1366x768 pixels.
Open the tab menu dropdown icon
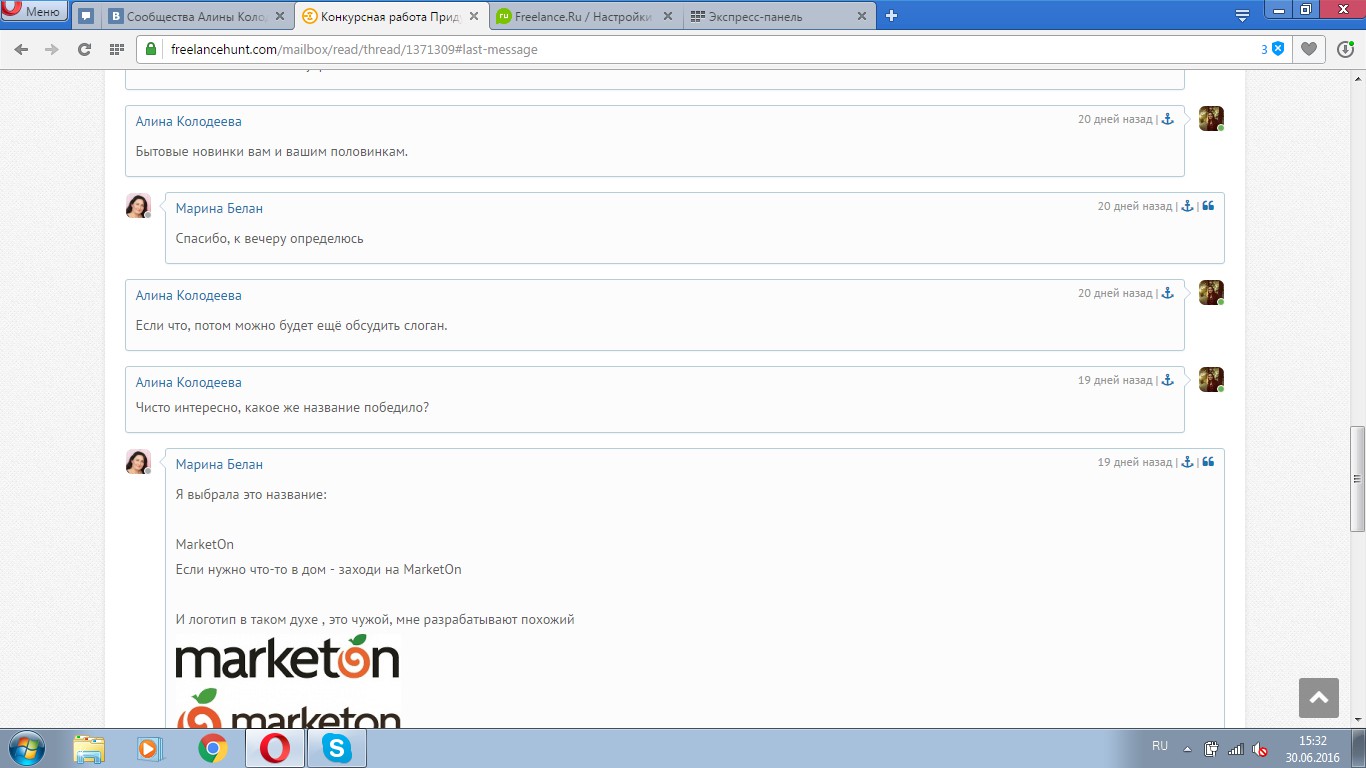coord(1242,15)
